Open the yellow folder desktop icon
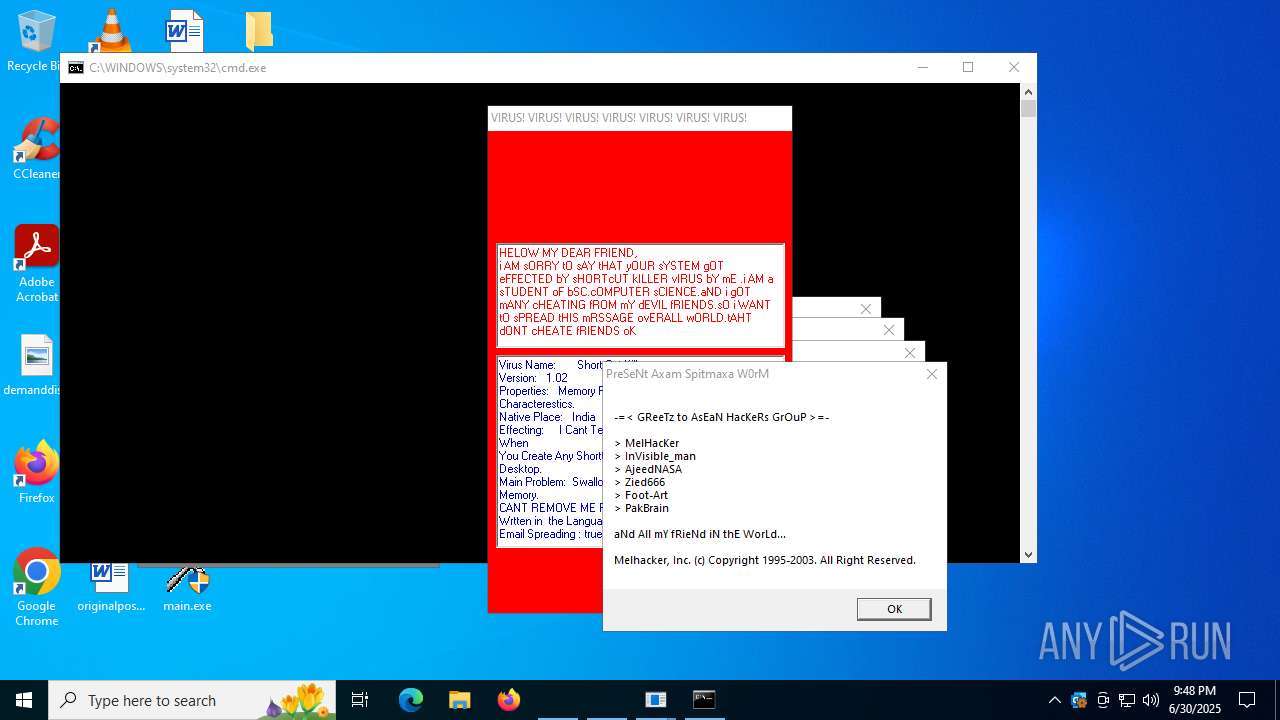 259,31
